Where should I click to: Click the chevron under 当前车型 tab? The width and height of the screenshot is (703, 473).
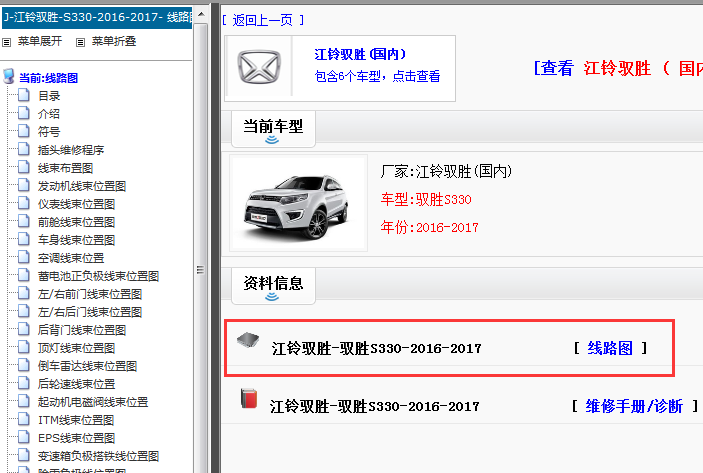coord(272,140)
